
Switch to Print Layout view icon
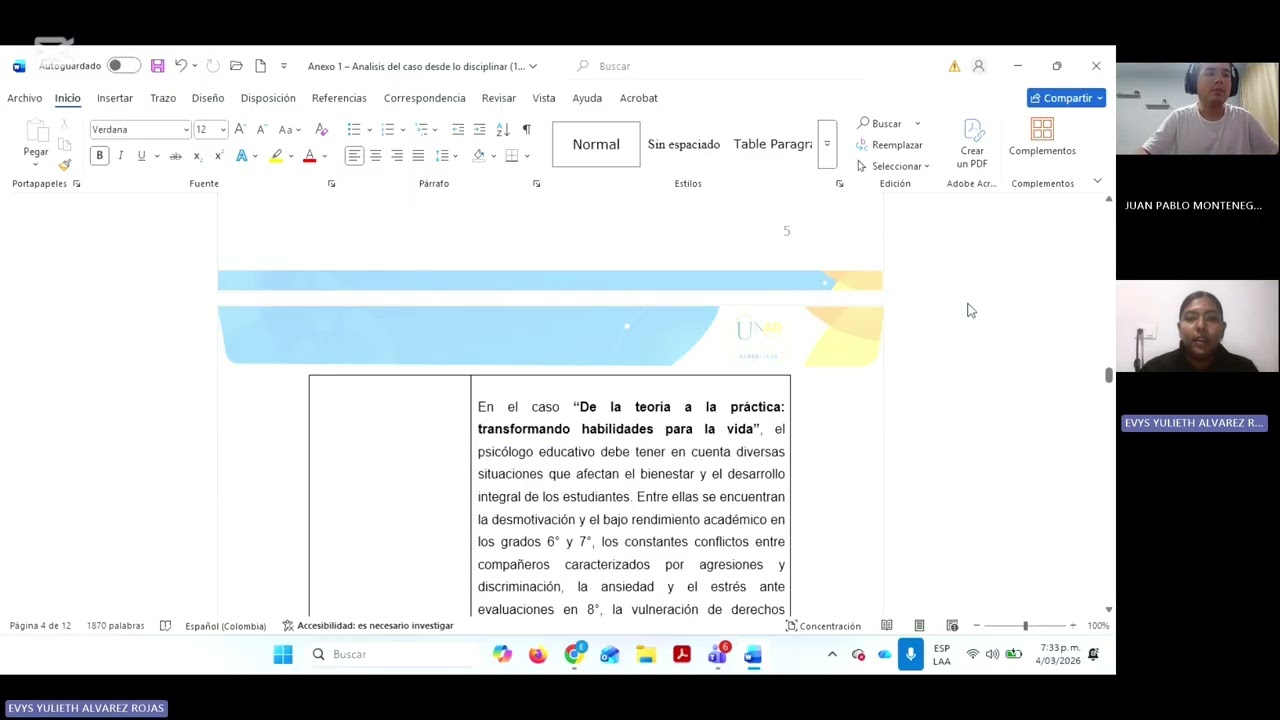coord(919,626)
